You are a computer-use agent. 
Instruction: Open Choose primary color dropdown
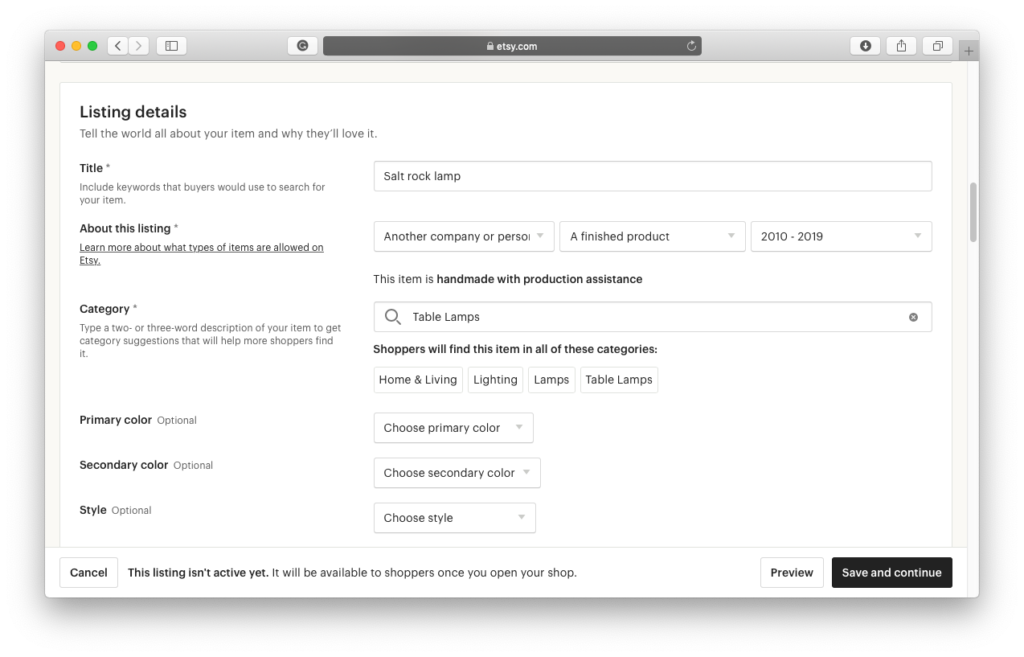[453, 428]
